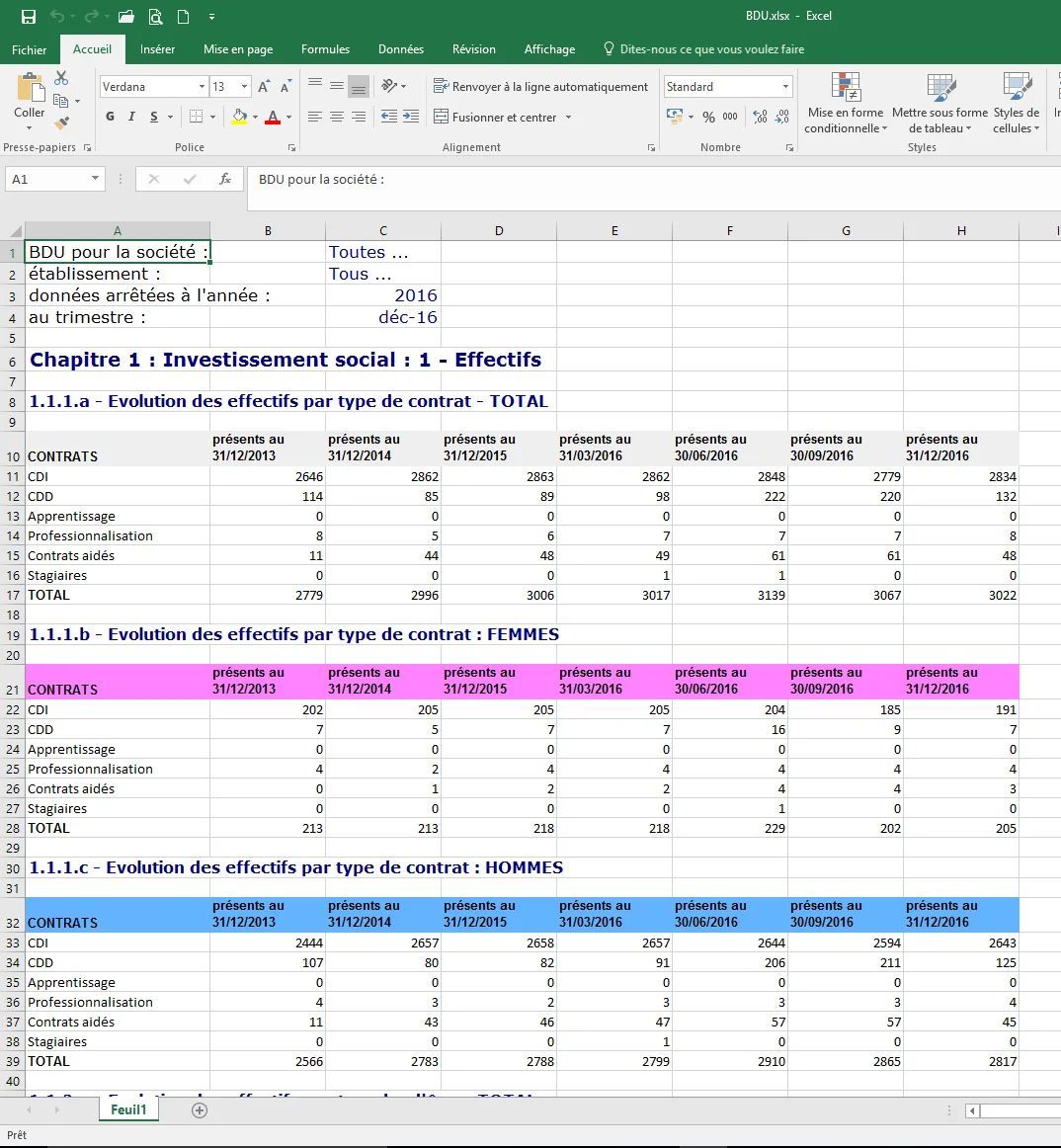Toggle underline with the S button

[154, 117]
